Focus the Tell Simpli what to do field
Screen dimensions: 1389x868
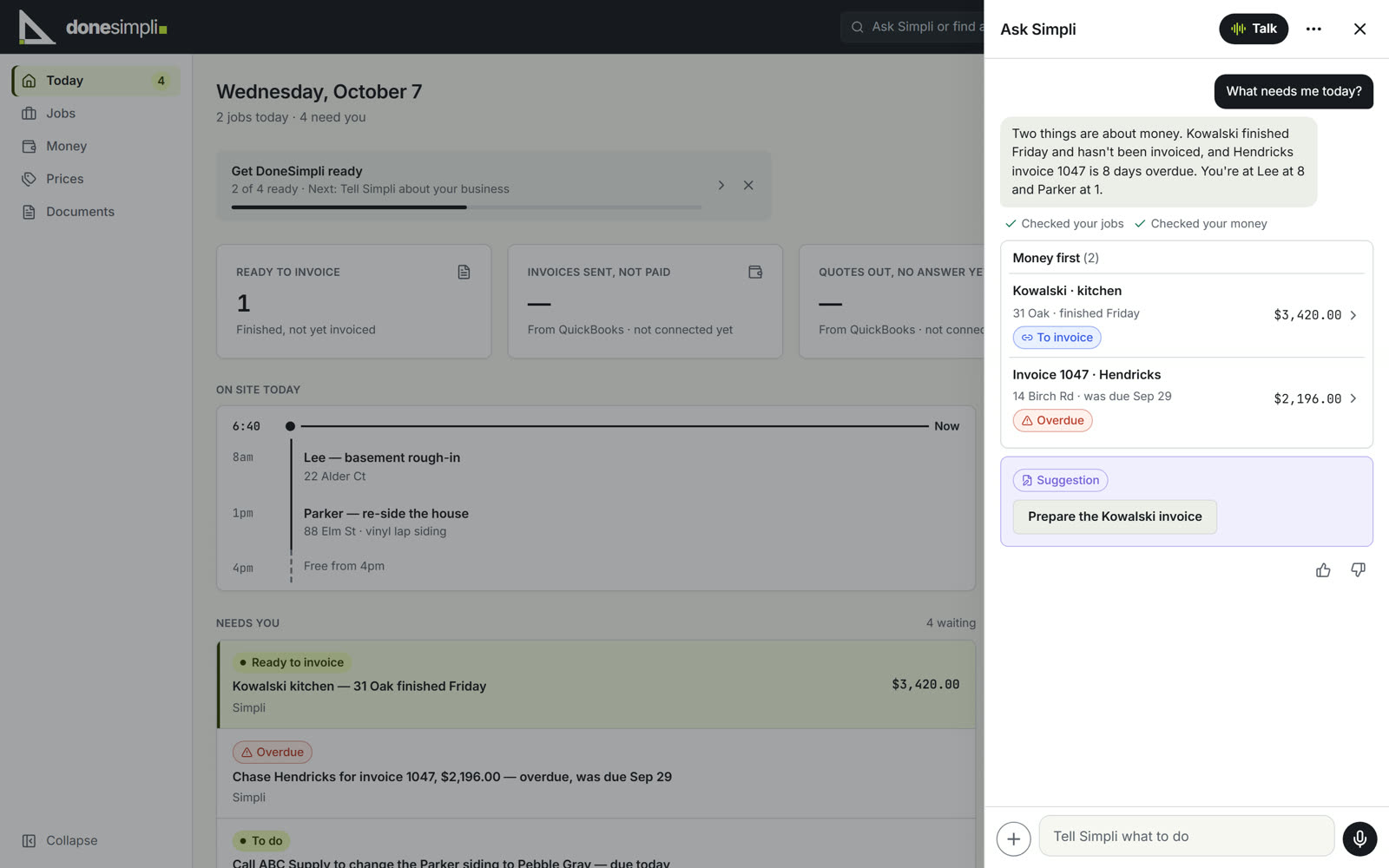coord(1186,837)
